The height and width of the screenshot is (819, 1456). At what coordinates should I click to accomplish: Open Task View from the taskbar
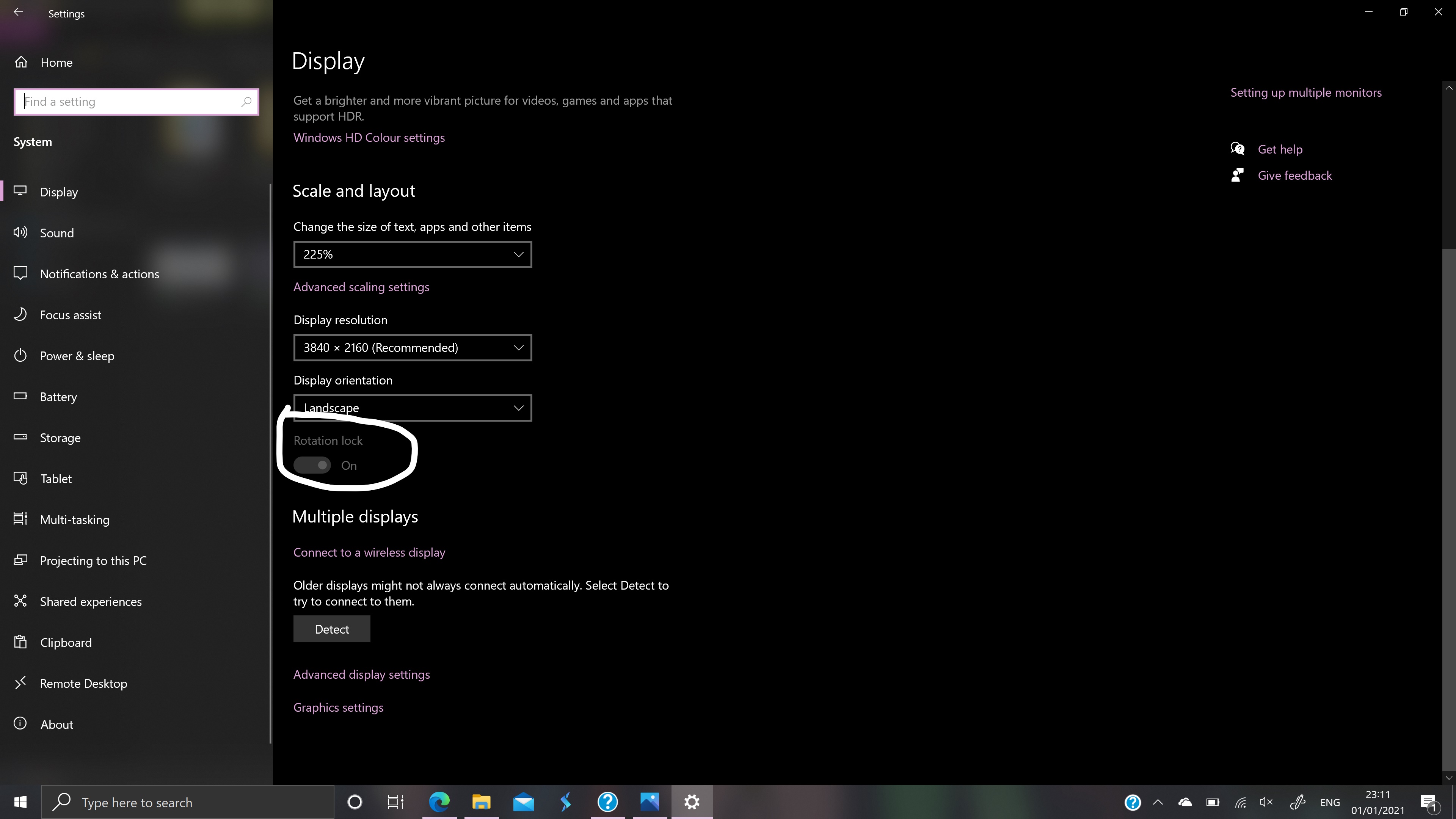(x=395, y=802)
